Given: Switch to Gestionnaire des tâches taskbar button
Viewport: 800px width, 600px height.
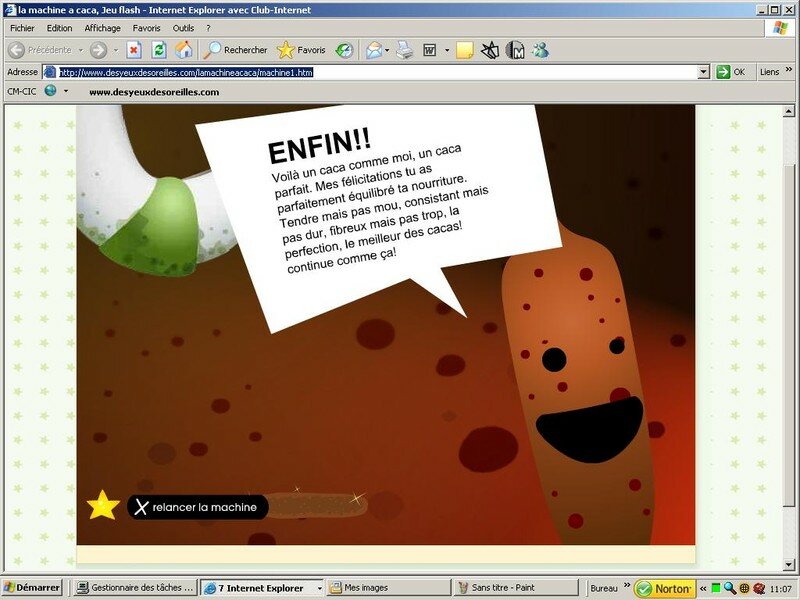Looking at the screenshot, I should point(135,588).
